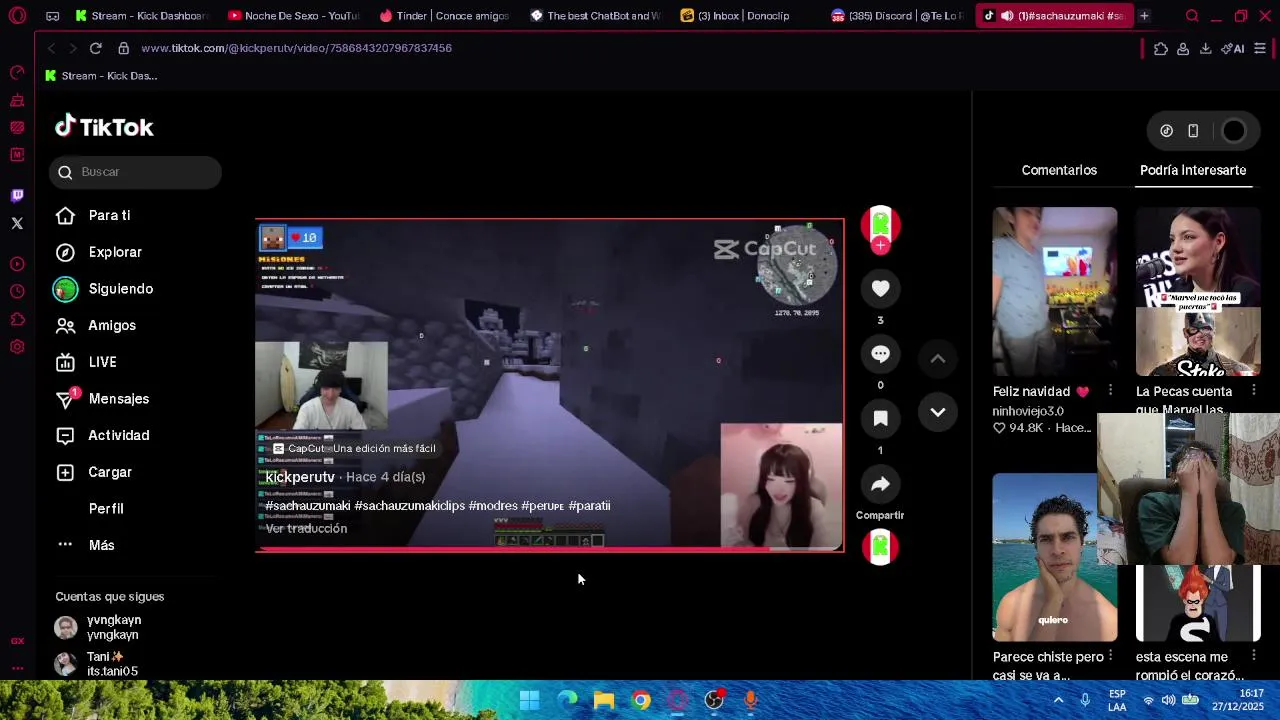Save video with the bookmark icon
This screenshot has width=1280, height=720.
[x=880, y=419]
